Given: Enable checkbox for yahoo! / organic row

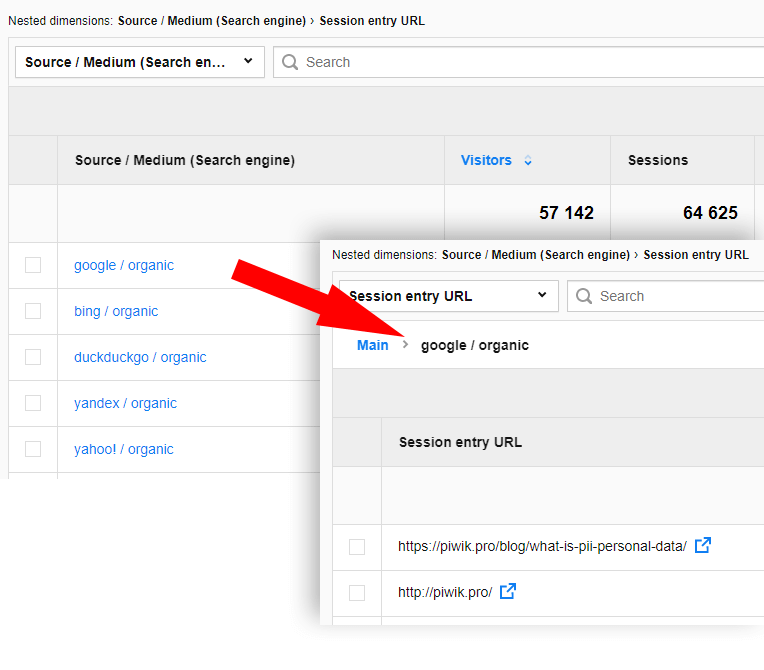Looking at the screenshot, I should [x=33, y=449].
